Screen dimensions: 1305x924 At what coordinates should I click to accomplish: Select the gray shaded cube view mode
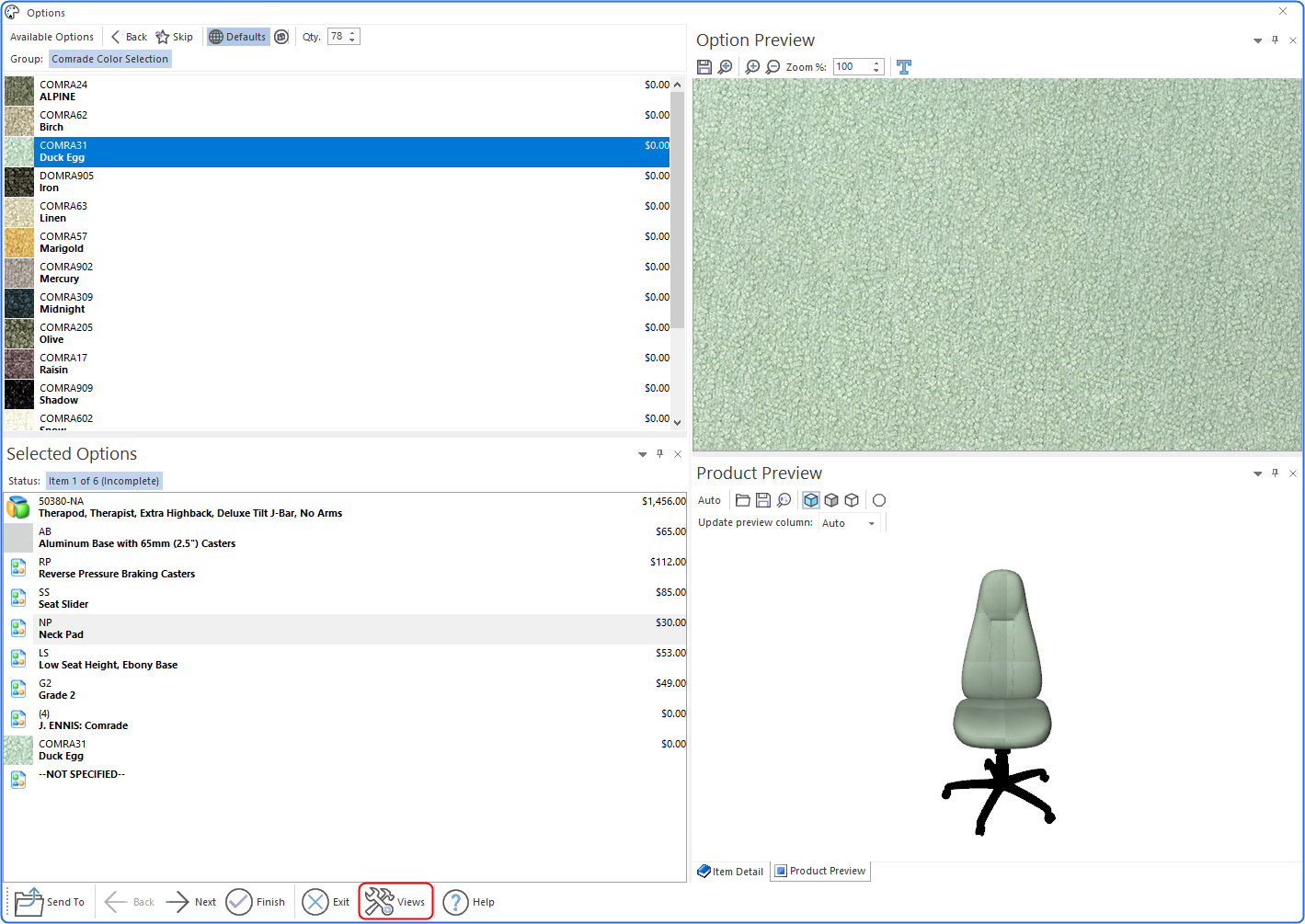[831, 500]
